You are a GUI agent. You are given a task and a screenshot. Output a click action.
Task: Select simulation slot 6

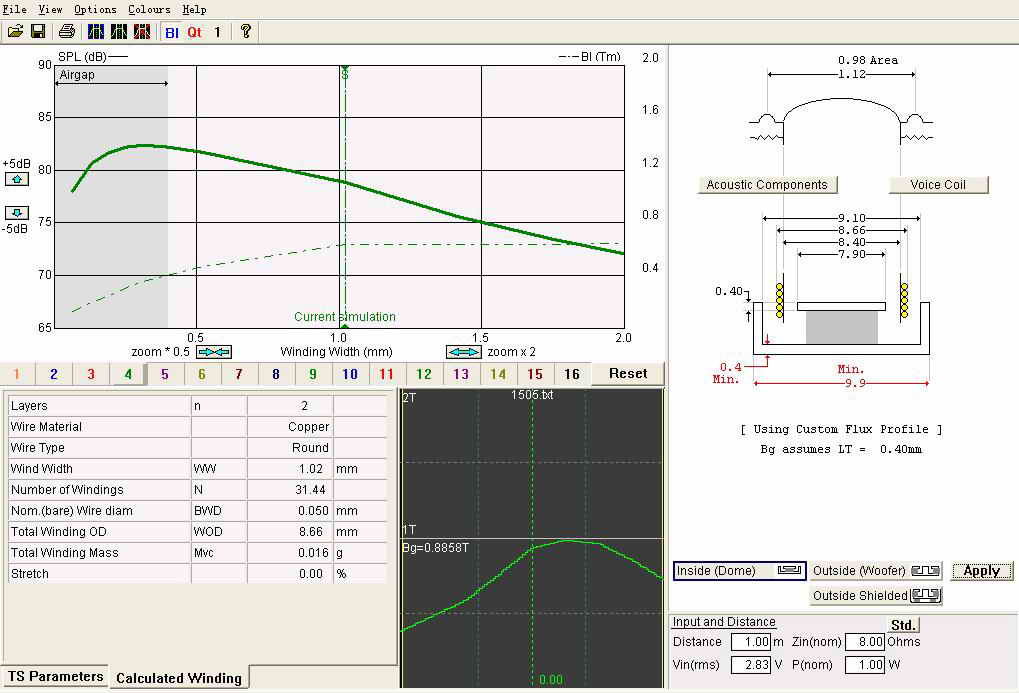(x=202, y=374)
